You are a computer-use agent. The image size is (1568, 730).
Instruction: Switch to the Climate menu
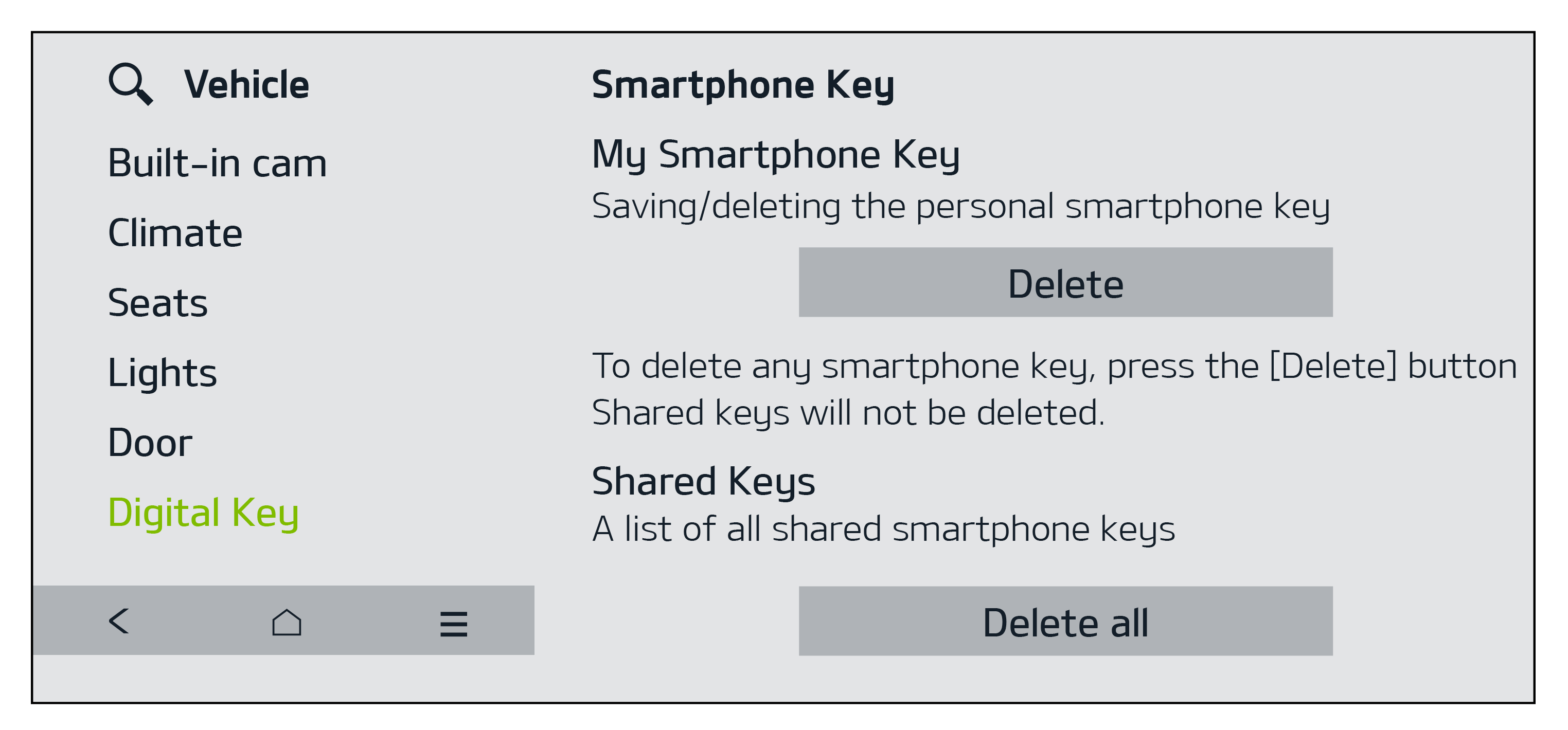pos(175,233)
